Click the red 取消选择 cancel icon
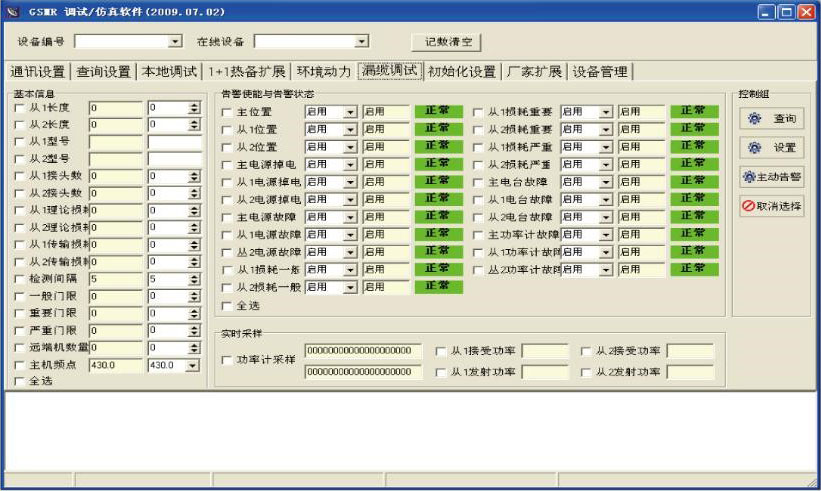 coord(748,206)
